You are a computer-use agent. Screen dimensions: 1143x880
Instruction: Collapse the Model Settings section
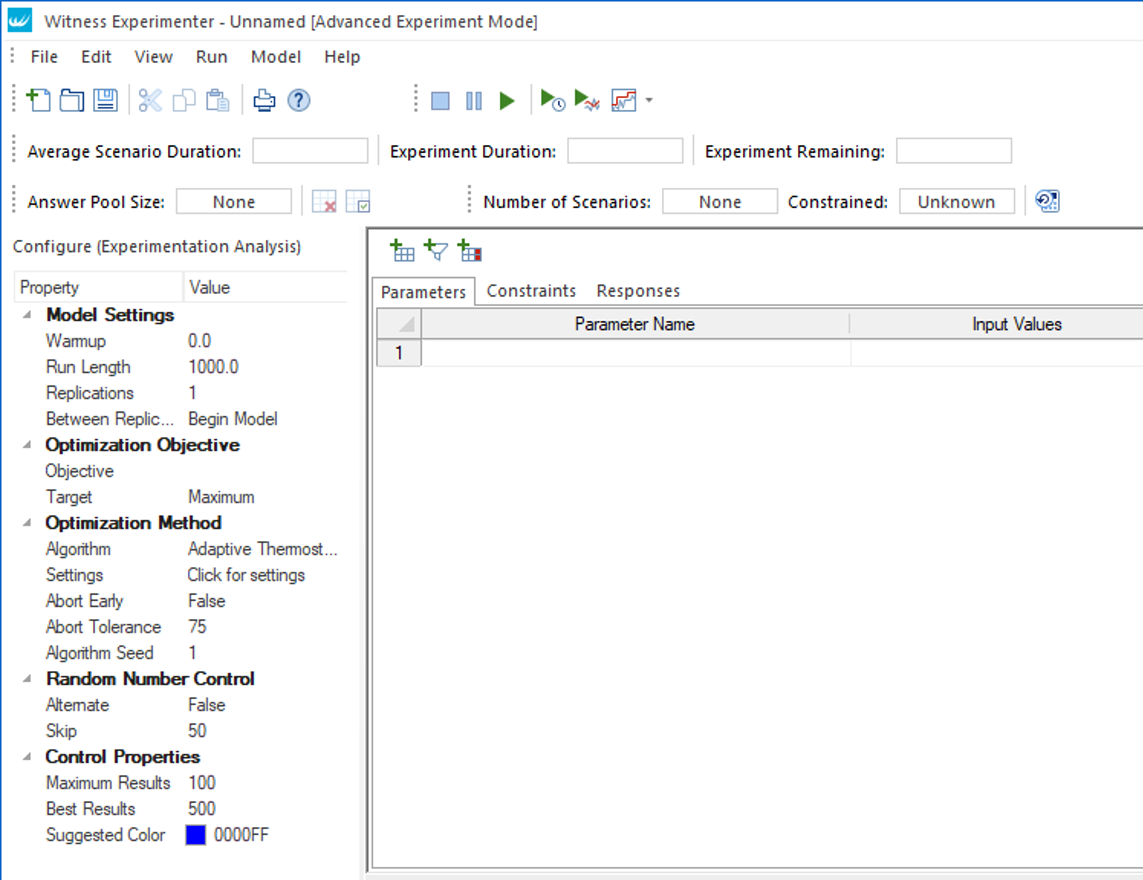coord(26,315)
